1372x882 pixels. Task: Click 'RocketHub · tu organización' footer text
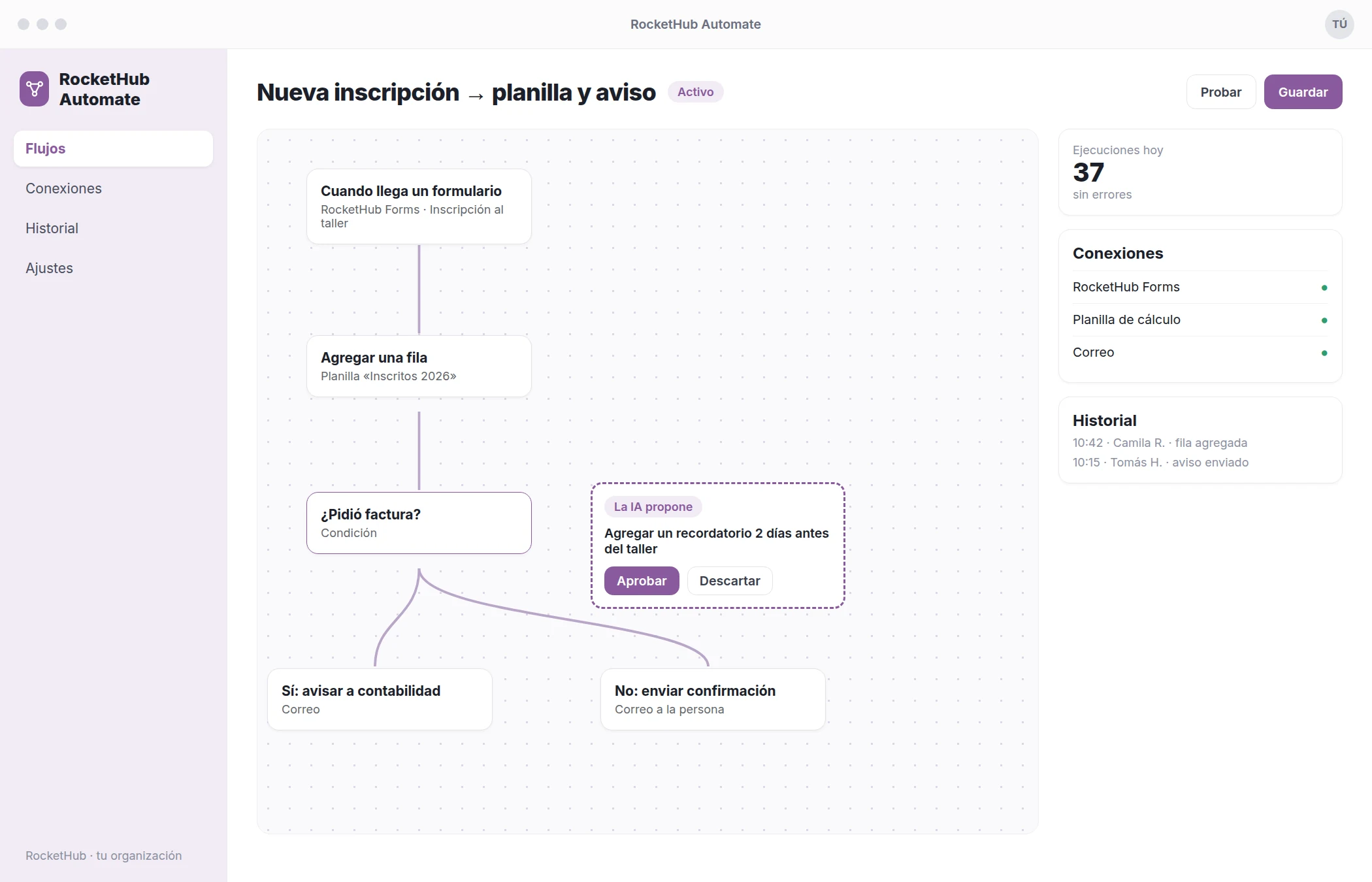coord(103,856)
